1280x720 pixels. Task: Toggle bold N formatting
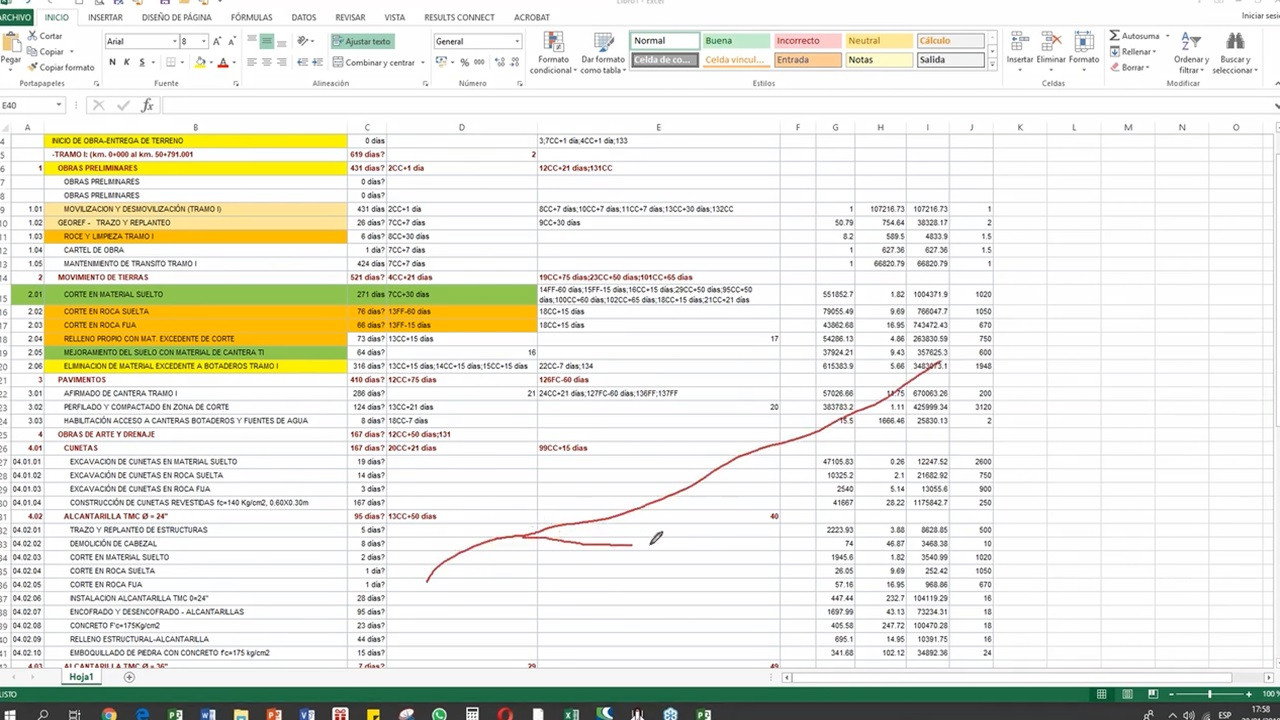(112, 62)
